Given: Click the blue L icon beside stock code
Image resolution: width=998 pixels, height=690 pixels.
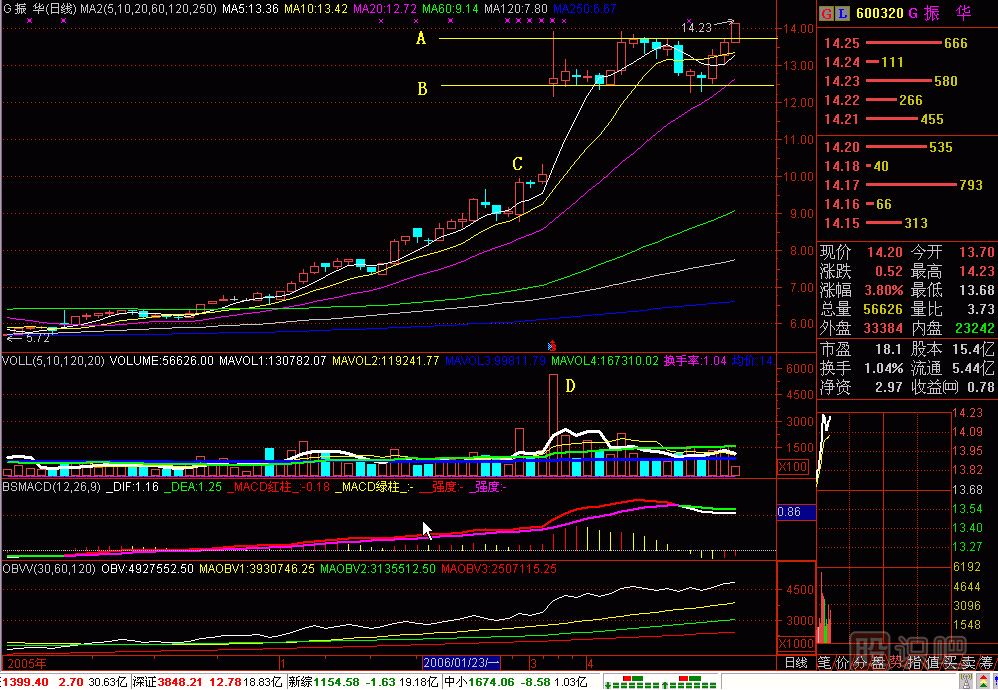Looking at the screenshot, I should [x=842, y=13].
